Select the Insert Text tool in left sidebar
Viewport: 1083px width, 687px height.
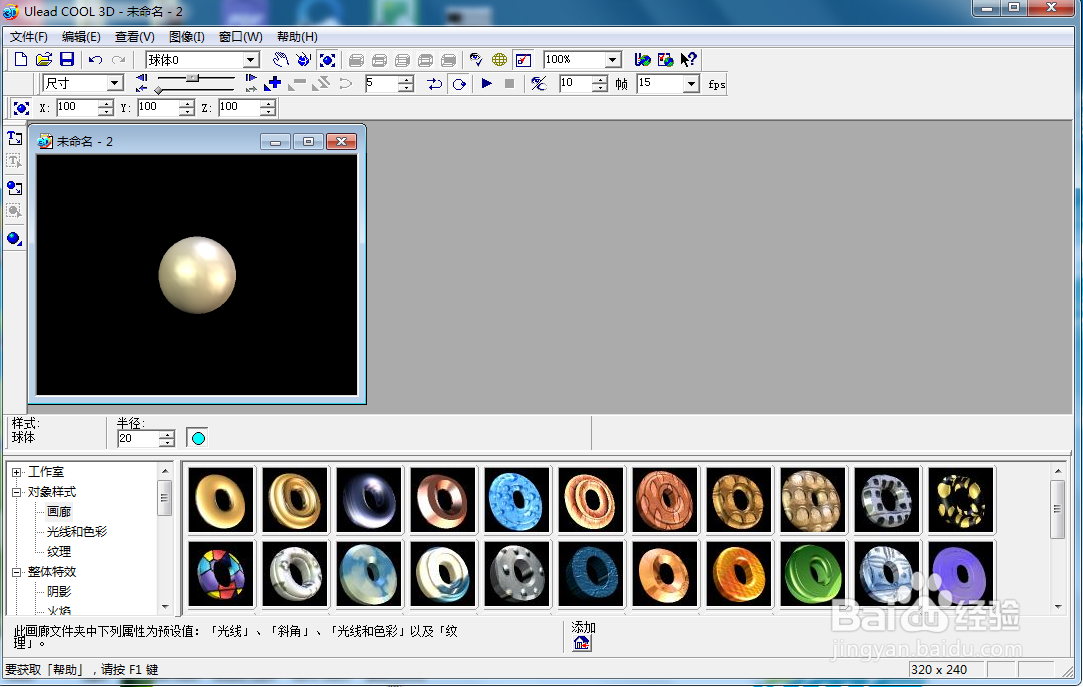14,138
